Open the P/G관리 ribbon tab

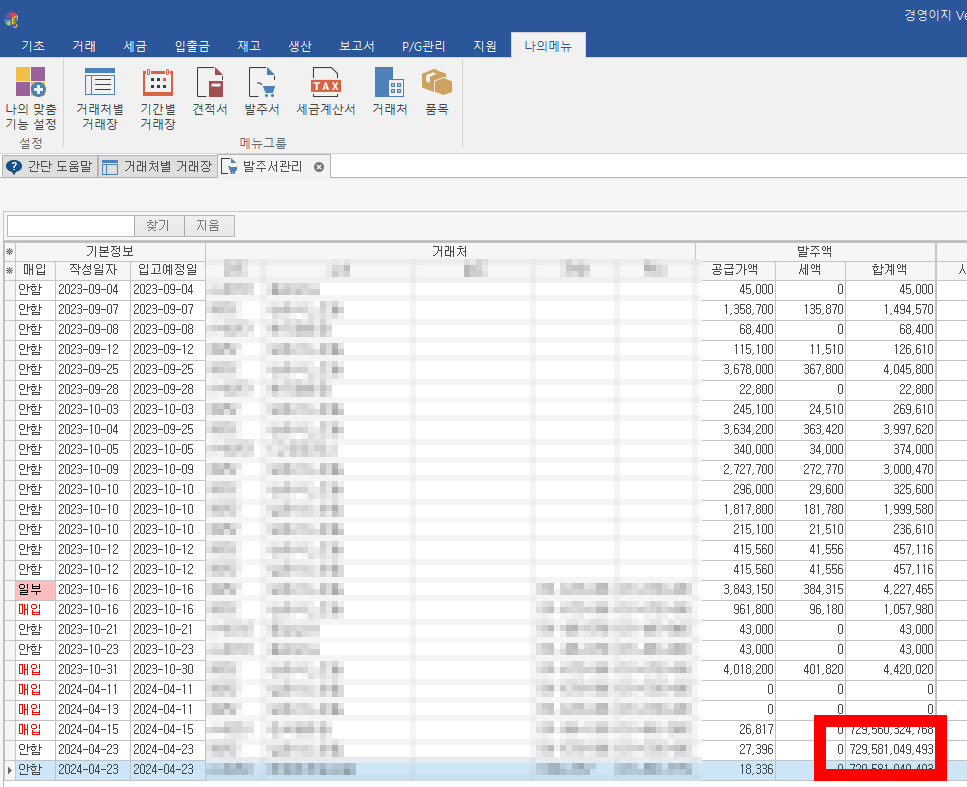(423, 46)
